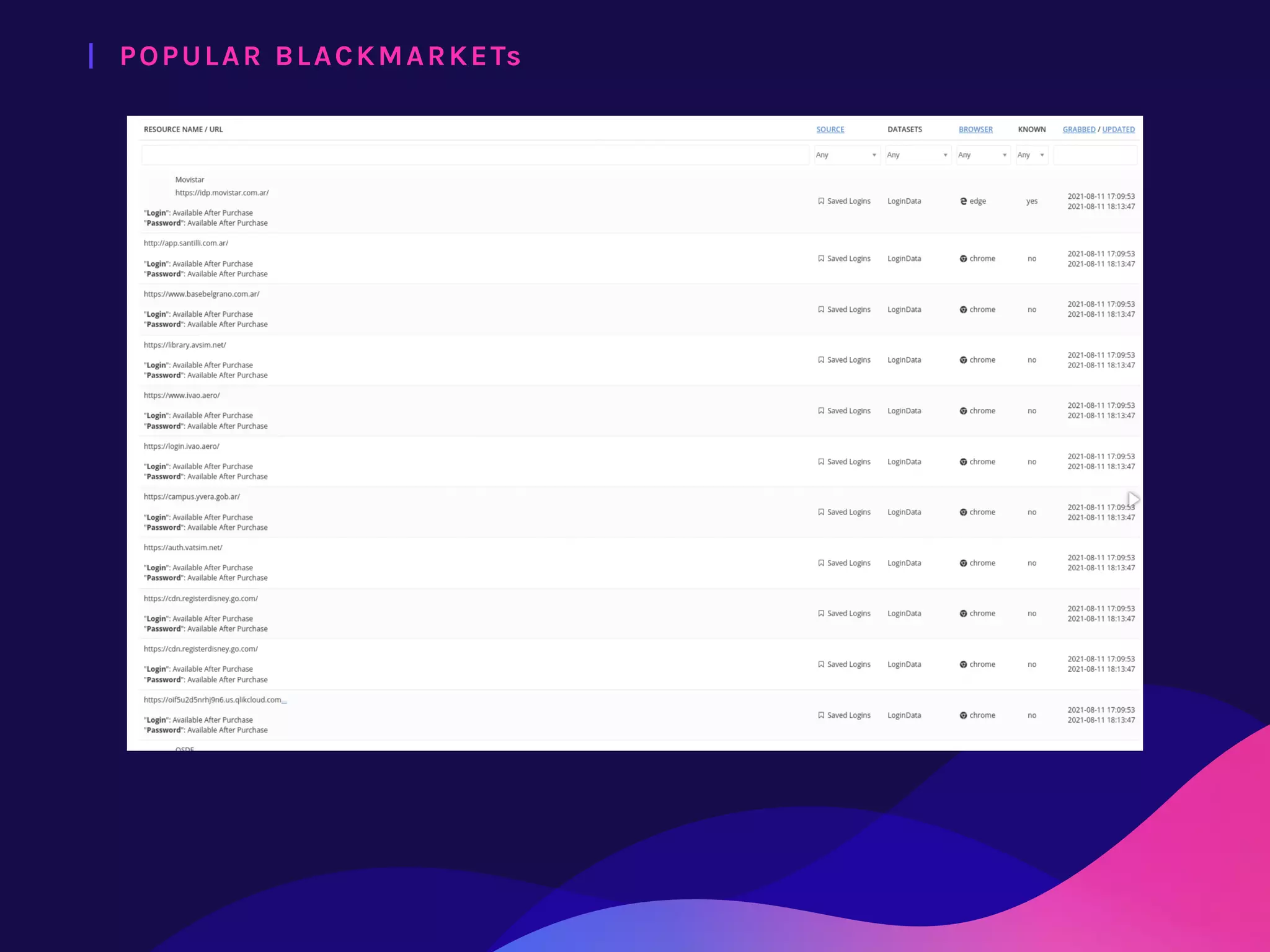This screenshot has height=952, width=1270.
Task: Select URL https://www.basebelgrano.com.ar/
Action: pos(202,294)
